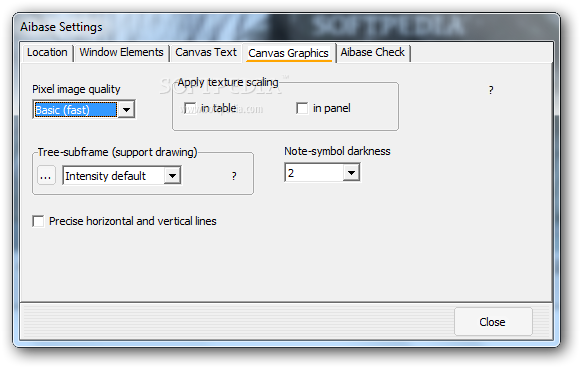Go to the Aibase Check tab
The image size is (581, 368).
[372, 53]
